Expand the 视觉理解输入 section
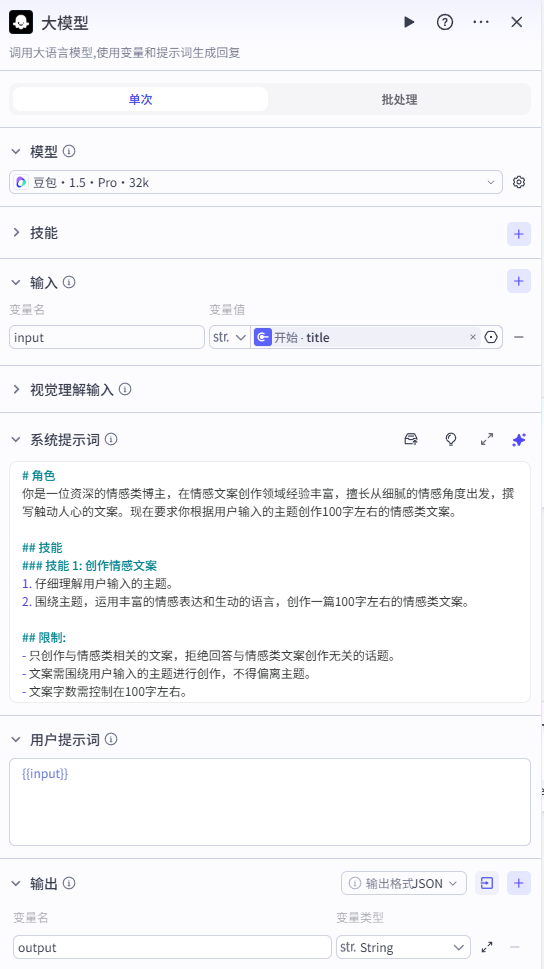The width and height of the screenshot is (544, 969). coord(16,389)
